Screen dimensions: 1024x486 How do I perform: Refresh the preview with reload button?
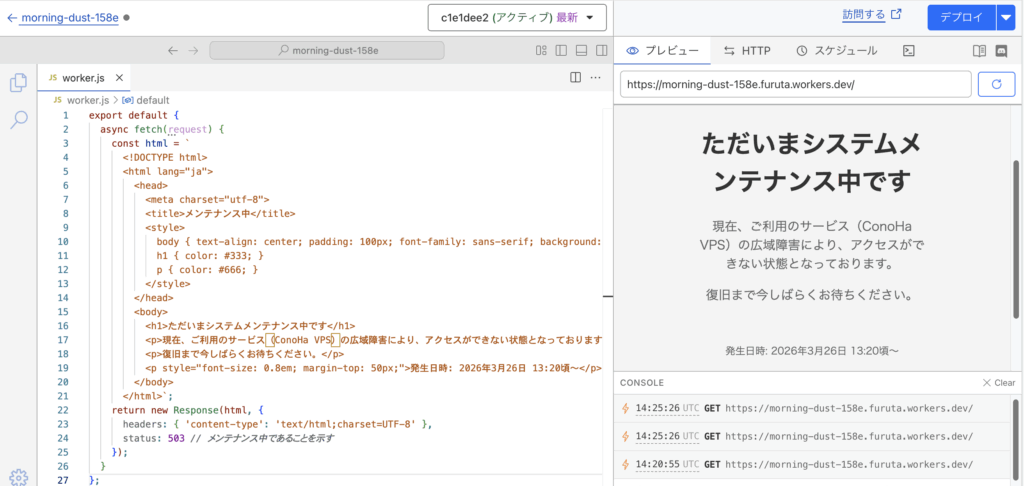996,84
